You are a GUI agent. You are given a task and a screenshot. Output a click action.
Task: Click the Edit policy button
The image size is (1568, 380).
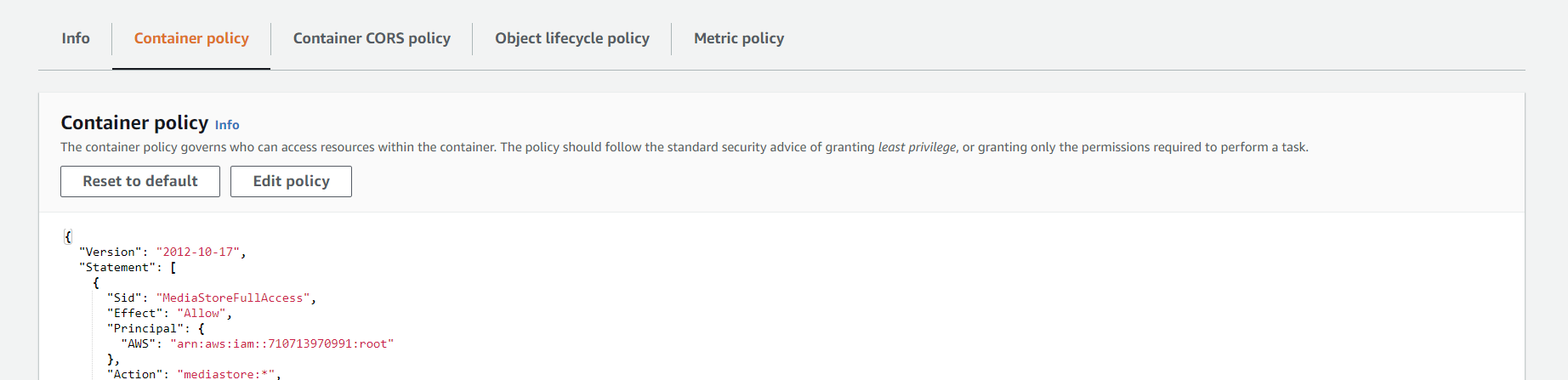tap(291, 181)
